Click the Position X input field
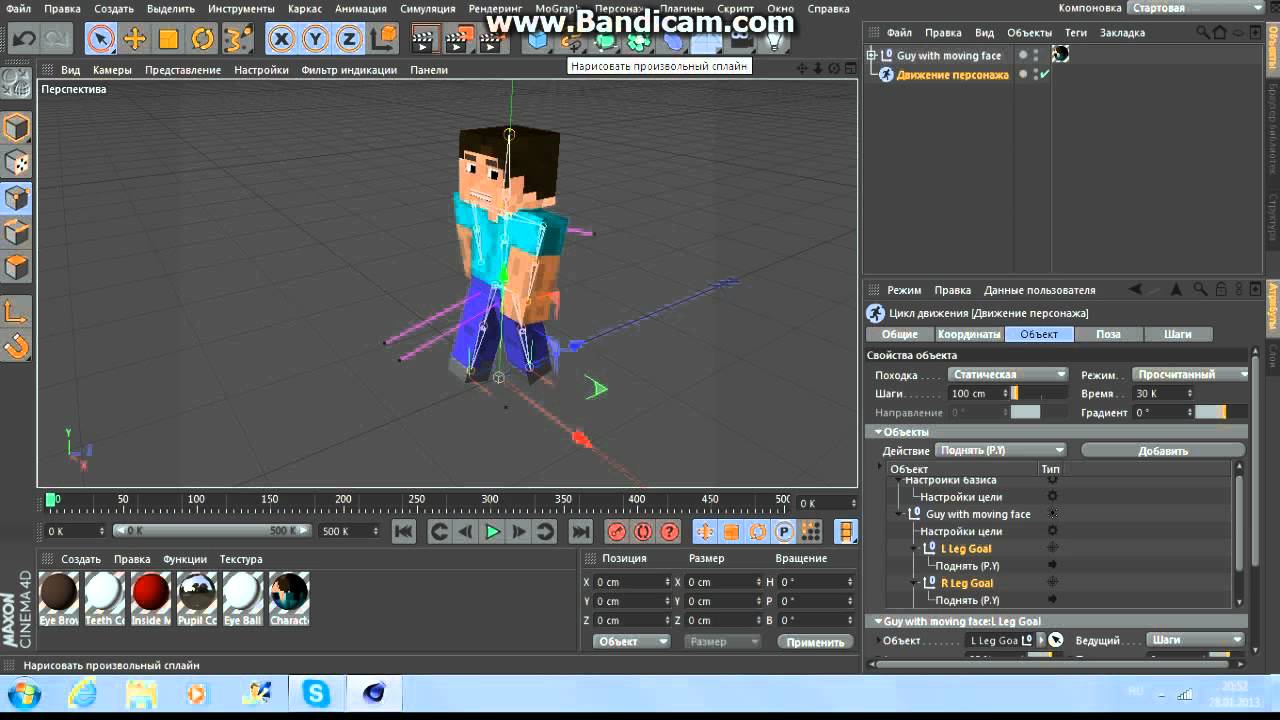Viewport: 1280px width, 720px height. point(632,582)
